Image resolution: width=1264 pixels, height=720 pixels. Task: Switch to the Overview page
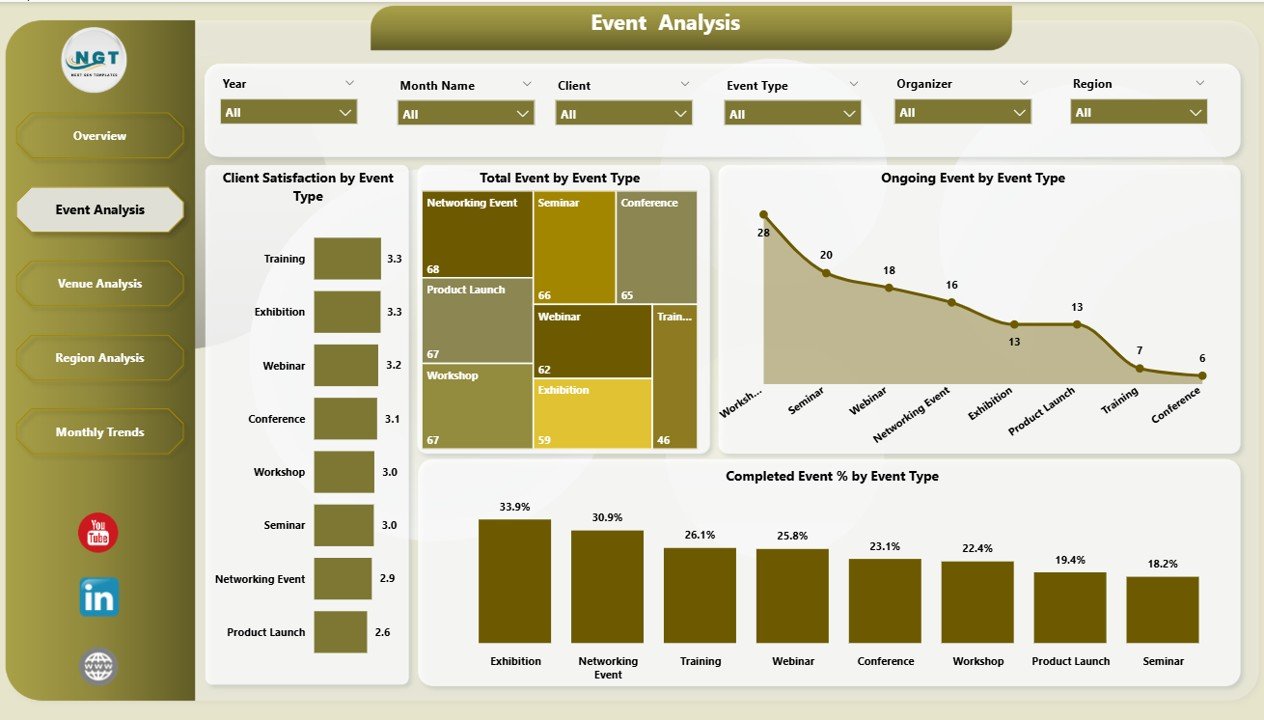pos(99,135)
